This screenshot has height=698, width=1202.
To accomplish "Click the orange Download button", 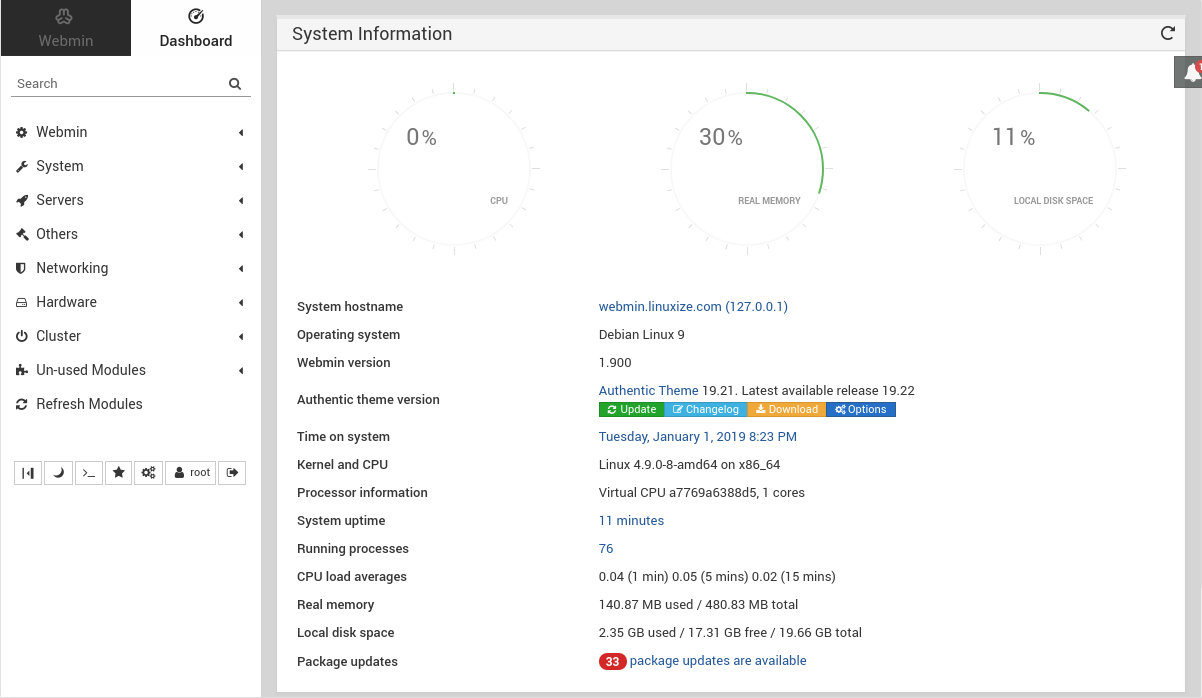I will coord(786,409).
